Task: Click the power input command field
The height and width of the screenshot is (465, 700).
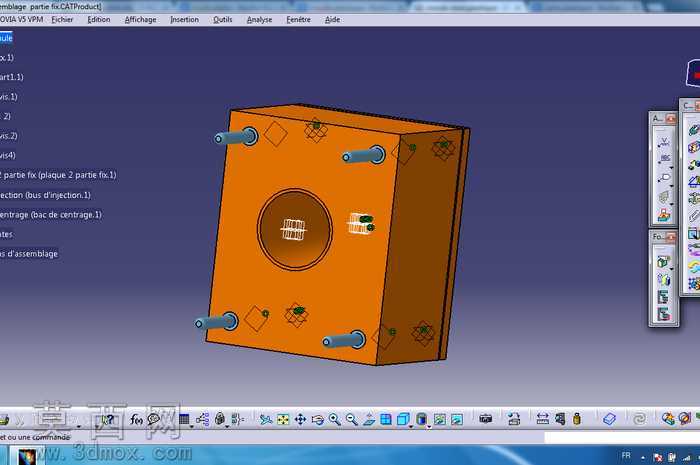Action: tap(622, 437)
